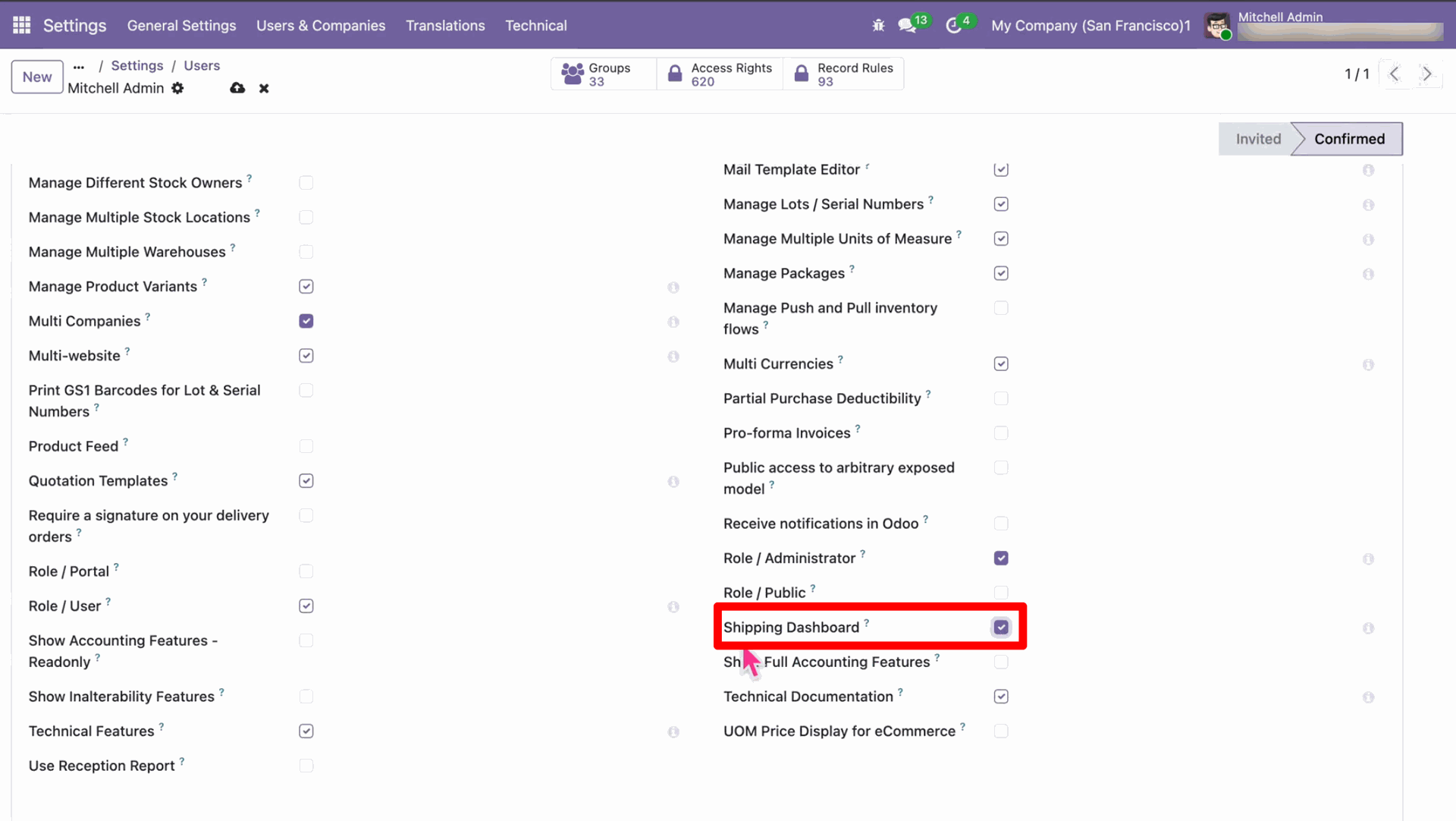Click the gear actions icon beside Mitchell Admin
The image size is (1456, 821).
point(177,88)
